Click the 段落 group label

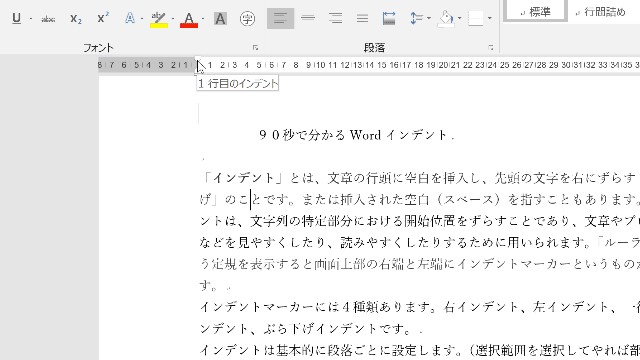point(374,48)
